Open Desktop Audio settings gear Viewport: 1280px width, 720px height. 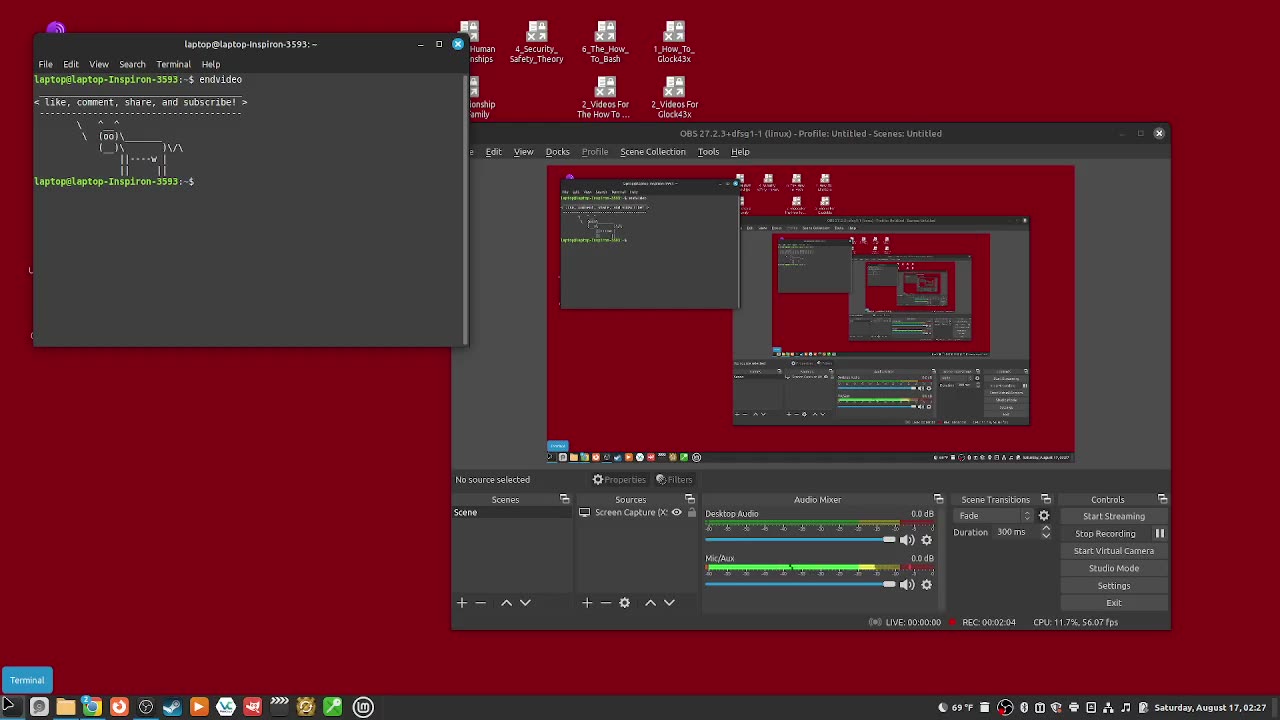pyautogui.click(x=926, y=540)
